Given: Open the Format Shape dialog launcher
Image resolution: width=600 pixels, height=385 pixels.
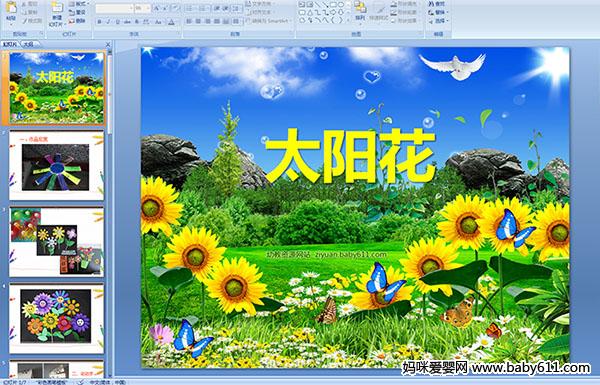Looking at the screenshot, I should (421, 33).
